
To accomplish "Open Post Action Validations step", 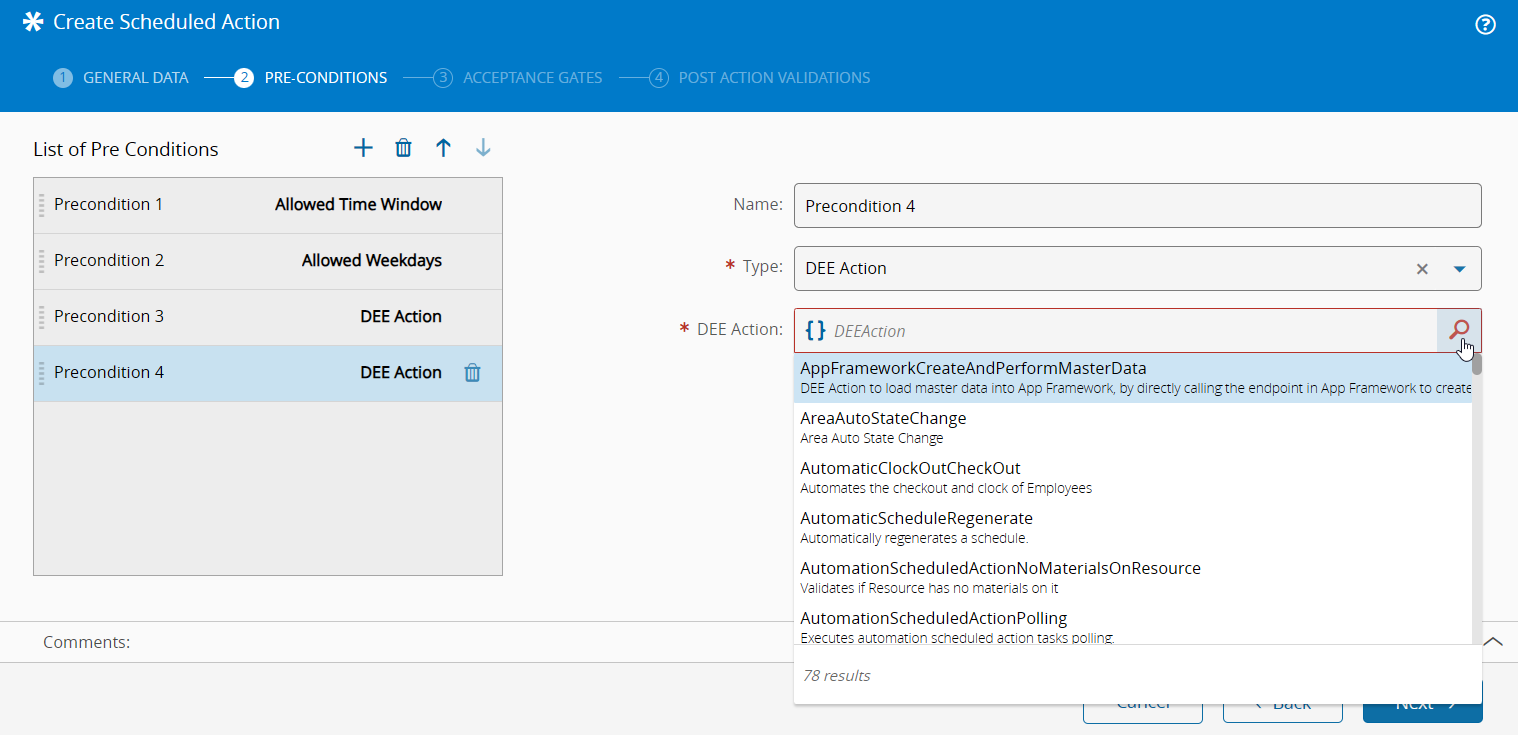I will [x=773, y=78].
